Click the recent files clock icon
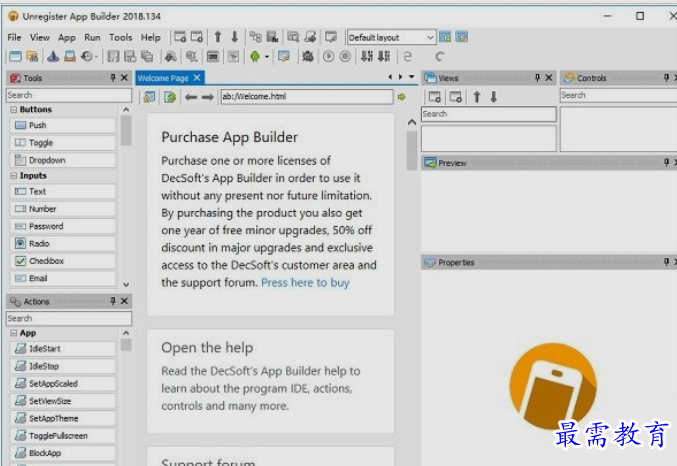Screen dimensions: 677x466 click(88, 57)
